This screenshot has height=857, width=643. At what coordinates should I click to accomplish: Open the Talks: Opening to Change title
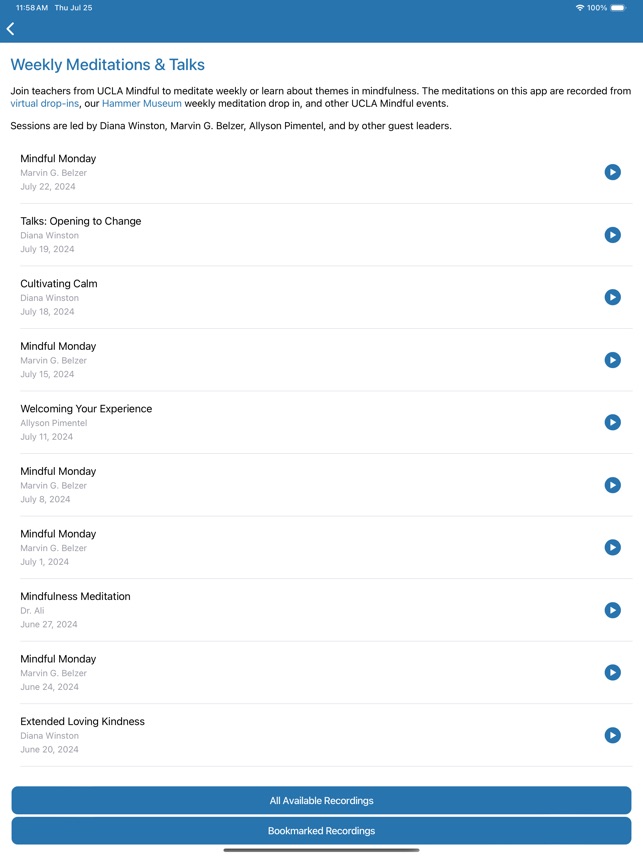click(81, 221)
